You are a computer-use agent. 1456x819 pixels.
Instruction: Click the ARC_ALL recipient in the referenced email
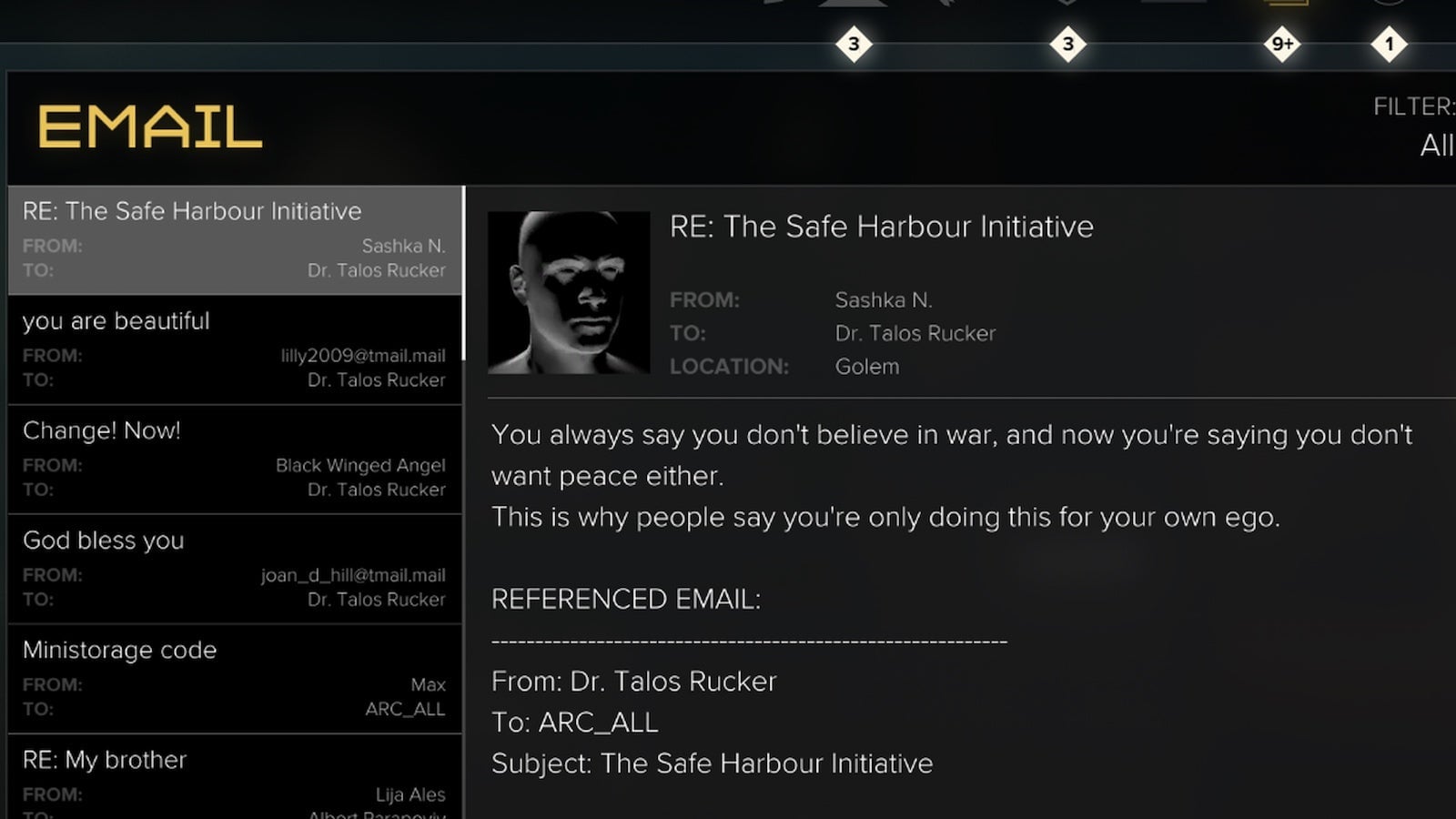click(598, 723)
